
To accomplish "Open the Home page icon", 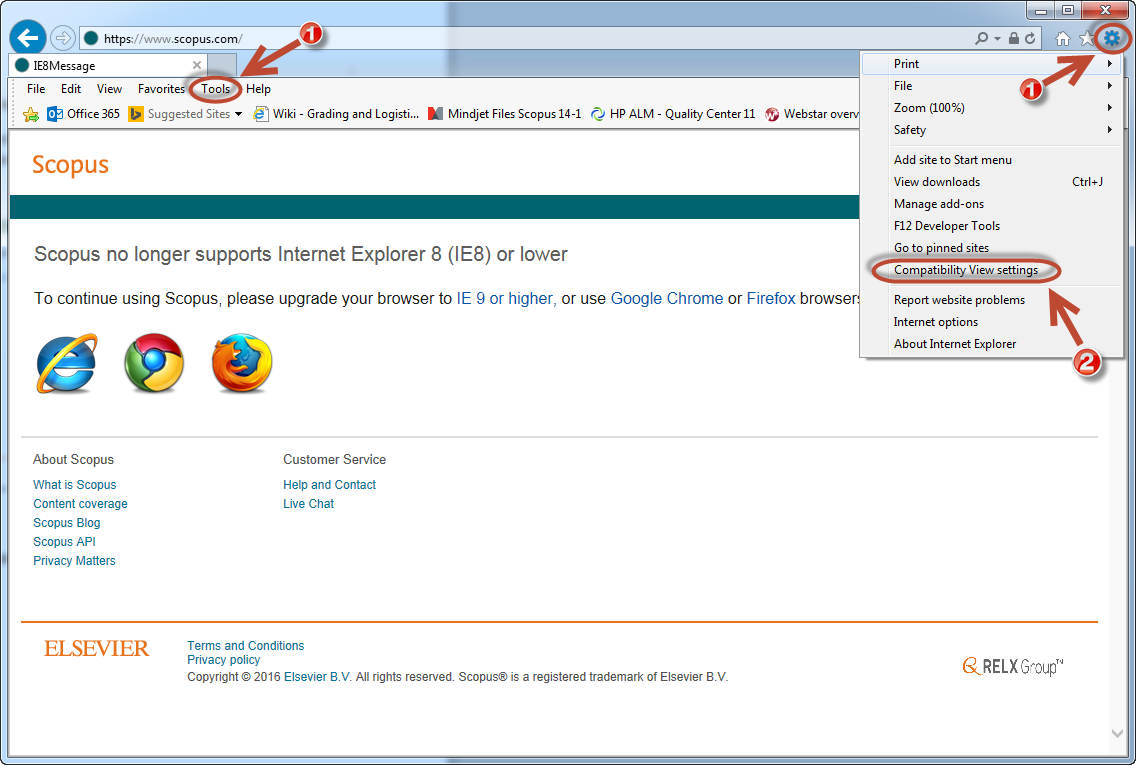I will click(1062, 38).
